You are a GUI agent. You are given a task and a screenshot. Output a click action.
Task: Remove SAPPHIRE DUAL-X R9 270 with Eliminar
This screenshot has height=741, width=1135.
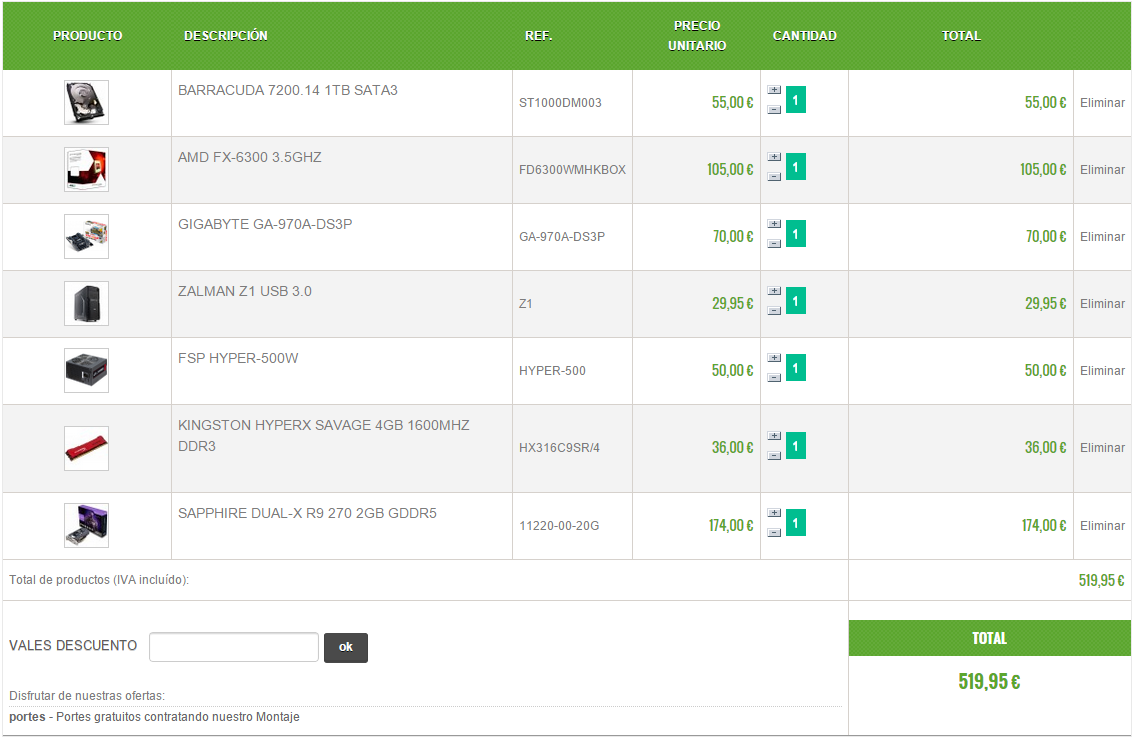(x=1102, y=525)
